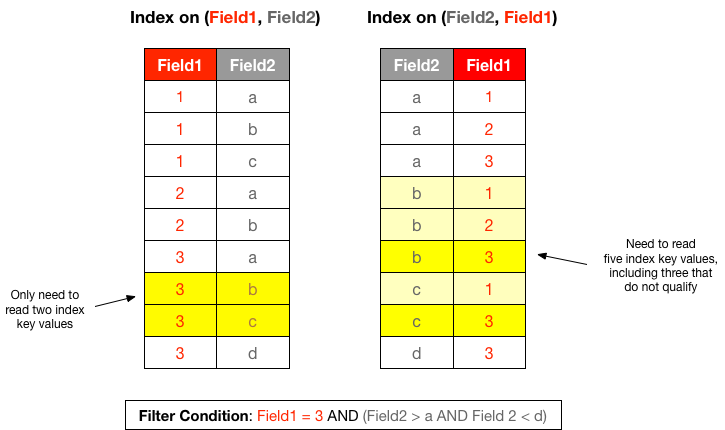Click the Filter Condition box at bottom
The image size is (725, 430).
coord(343,415)
